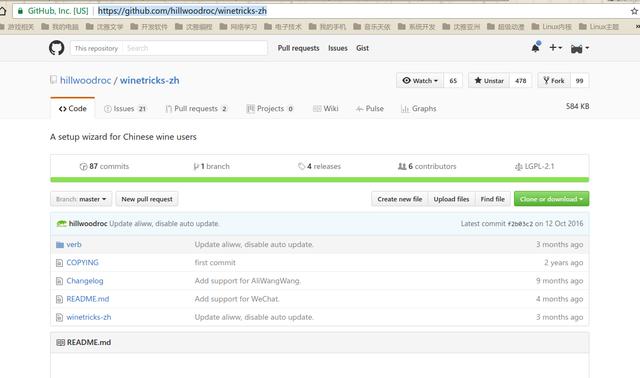View the 65 watchers count
The height and width of the screenshot is (378, 640).
point(453,80)
